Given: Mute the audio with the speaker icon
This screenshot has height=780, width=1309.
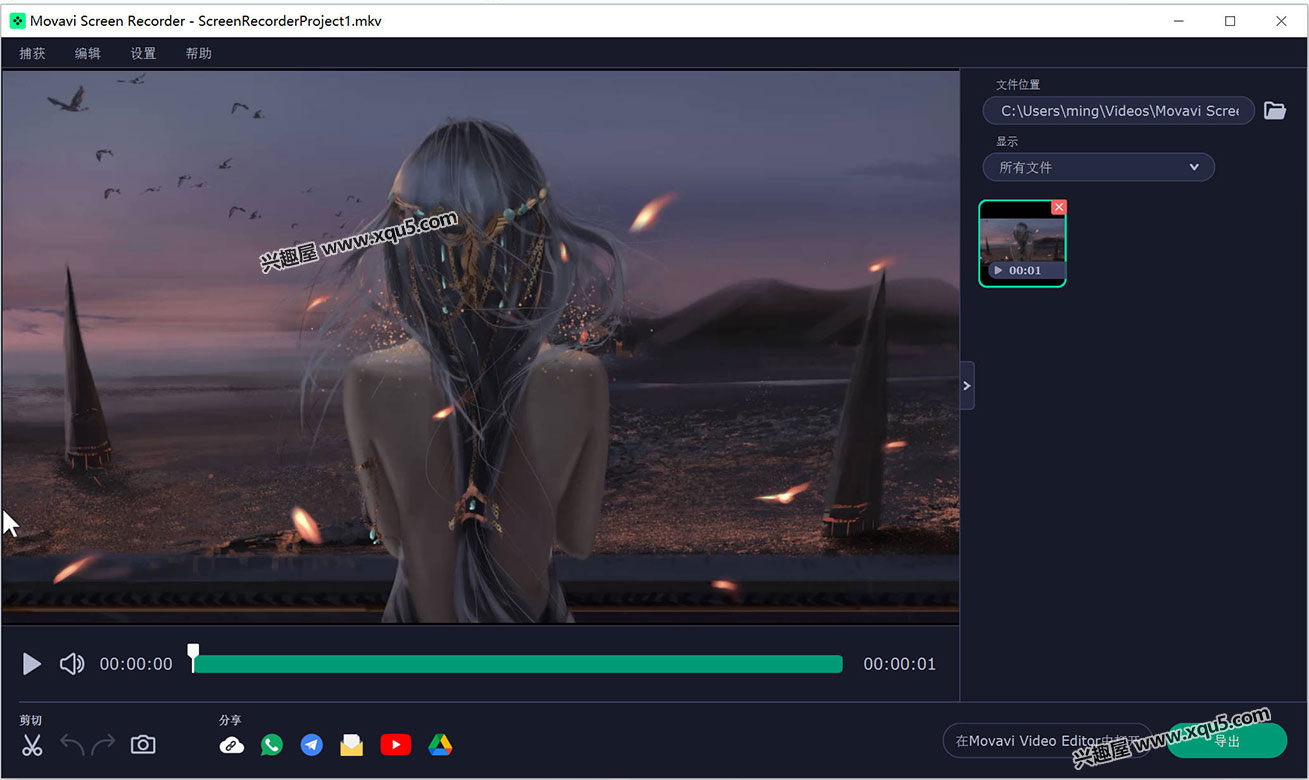Looking at the screenshot, I should click(x=72, y=664).
